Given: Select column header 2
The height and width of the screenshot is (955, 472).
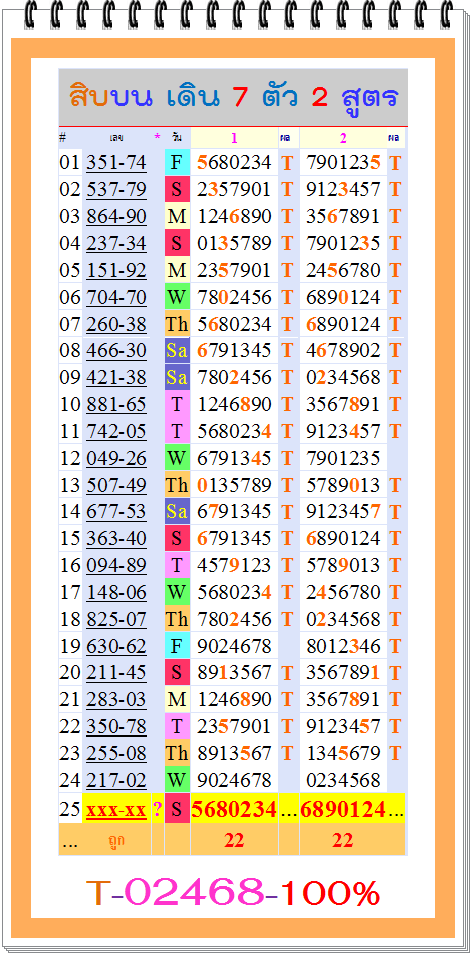Looking at the screenshot, I should [x=343, y=138].
